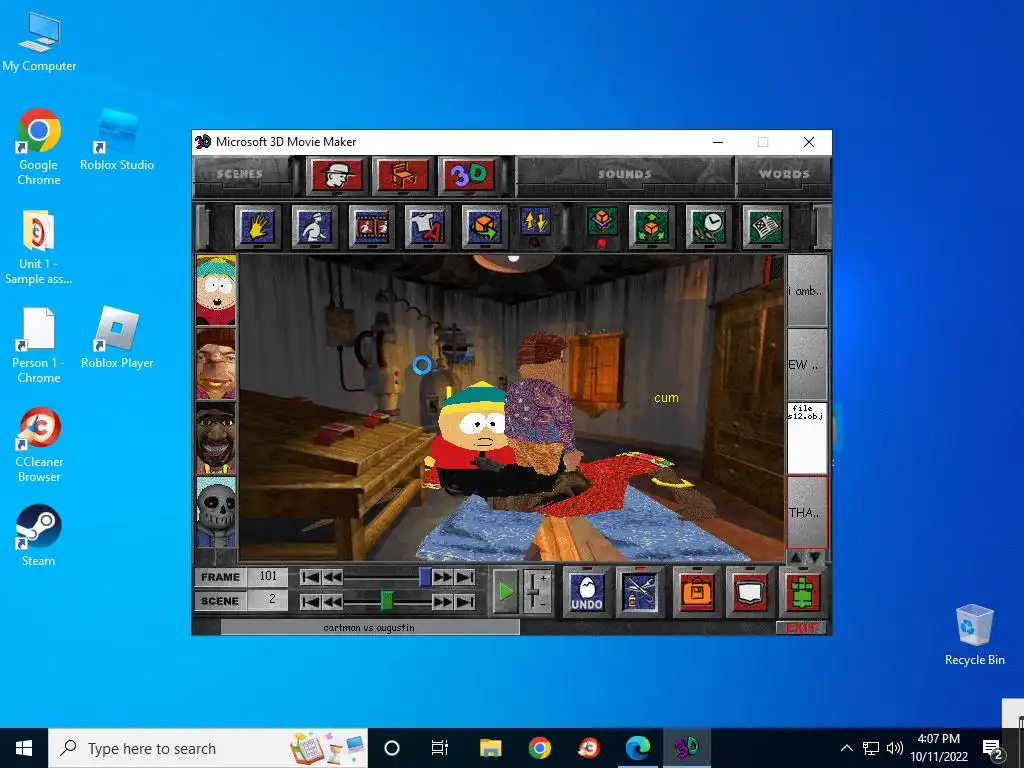Click the UNDO egg button
This screenshot has width=1024, height=768.
[x=586, y=592]
